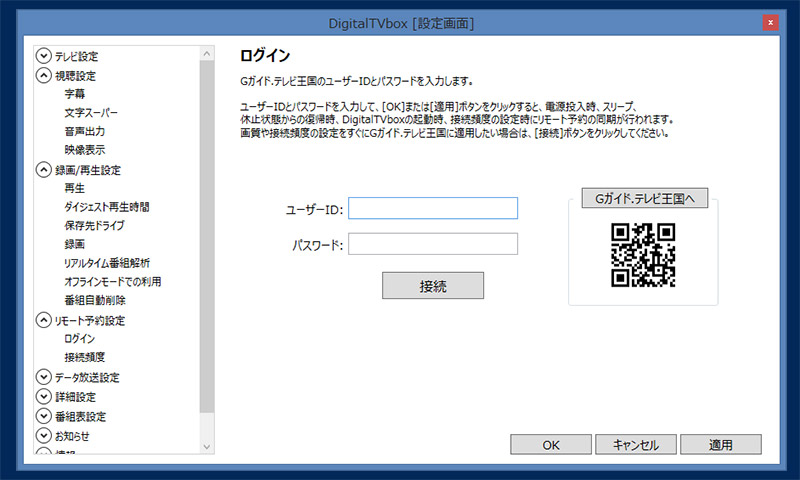800x480 pixels.
Task: Expand the 詳細設定 chevron icon
Action: coord(43,397)
